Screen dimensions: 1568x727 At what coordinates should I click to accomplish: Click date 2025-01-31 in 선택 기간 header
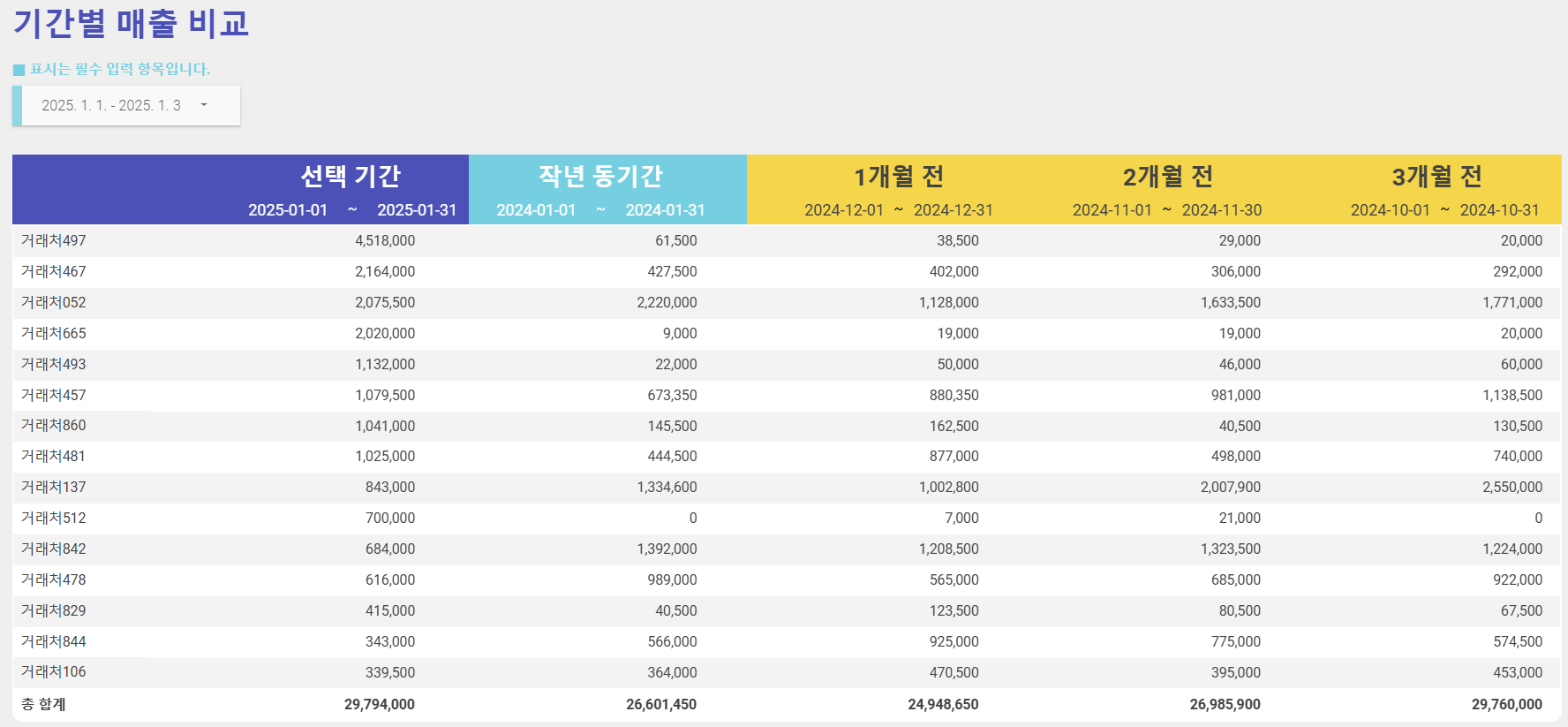(417, 210)
